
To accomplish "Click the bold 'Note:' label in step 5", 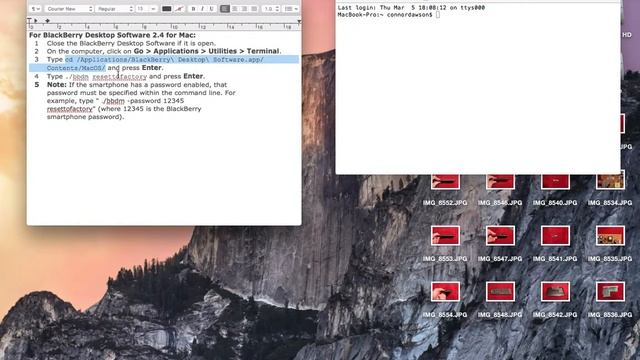I will (57, 84).
